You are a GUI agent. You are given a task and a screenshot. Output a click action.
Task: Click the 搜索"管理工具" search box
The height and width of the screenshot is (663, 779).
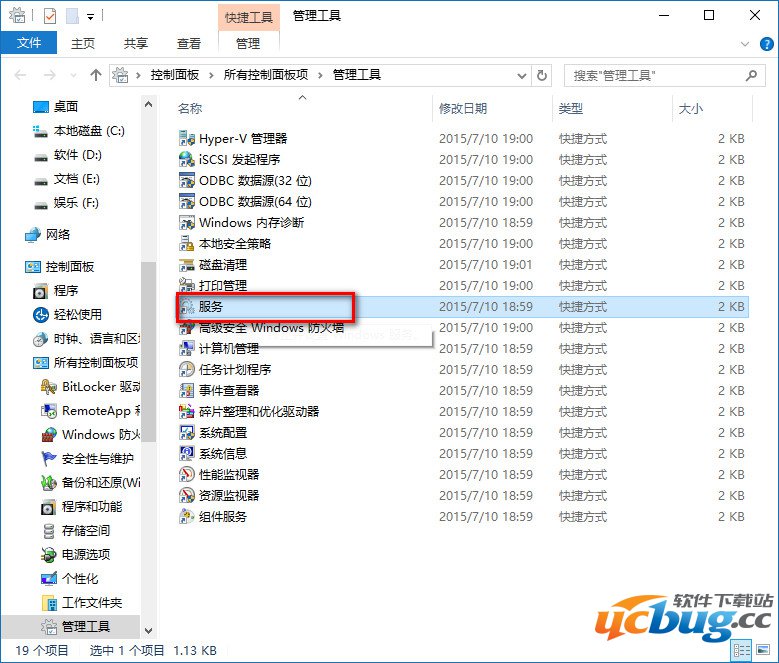tap(655, 75)
